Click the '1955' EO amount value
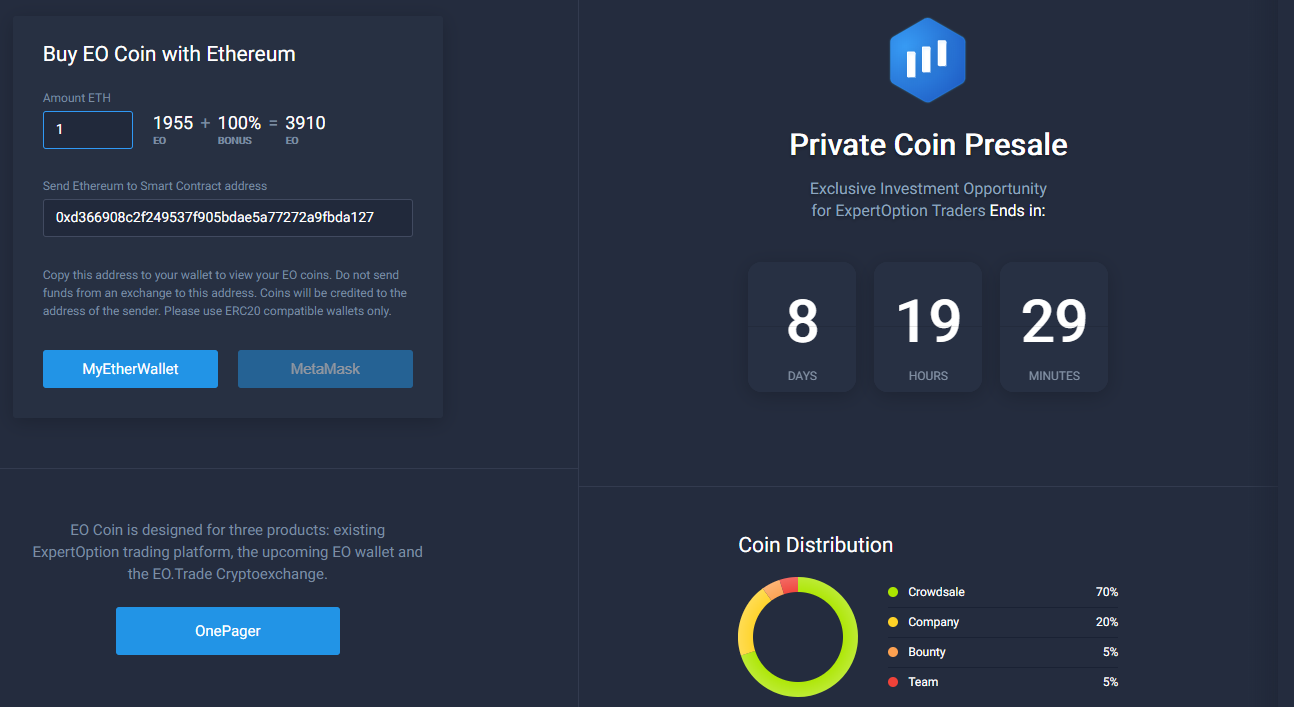 (x=173, y=123)
